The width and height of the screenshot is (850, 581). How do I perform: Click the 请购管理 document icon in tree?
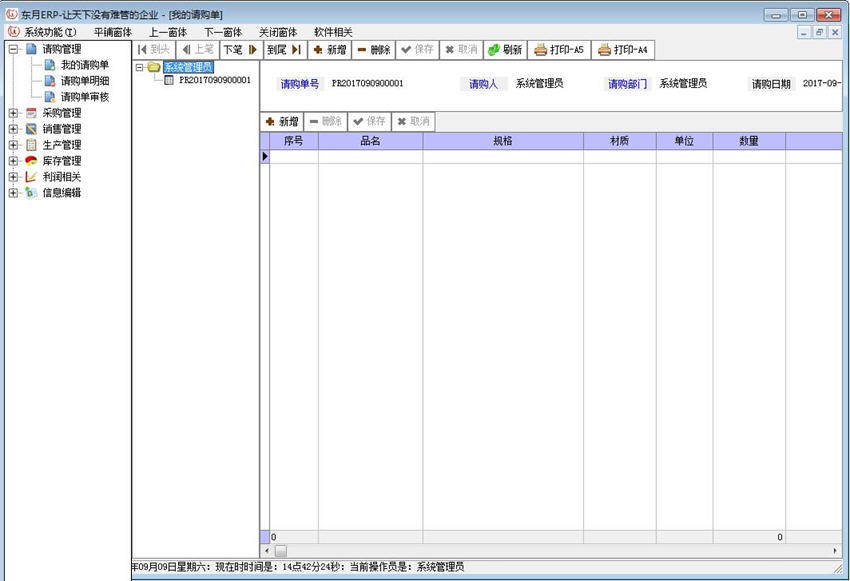[x=31, y=49]
